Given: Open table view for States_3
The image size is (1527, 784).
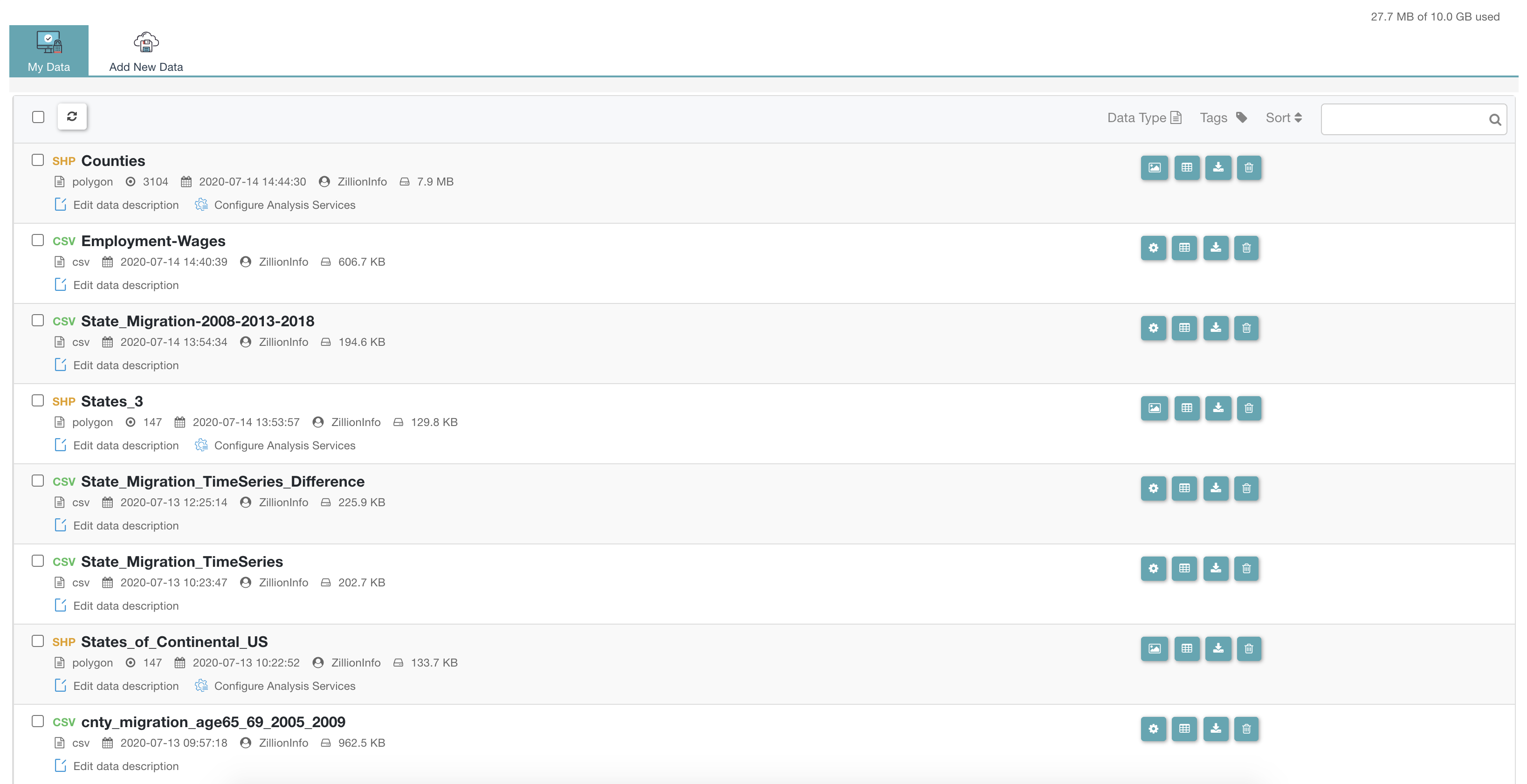Looking at the screenshot, I should point(1186,408).
